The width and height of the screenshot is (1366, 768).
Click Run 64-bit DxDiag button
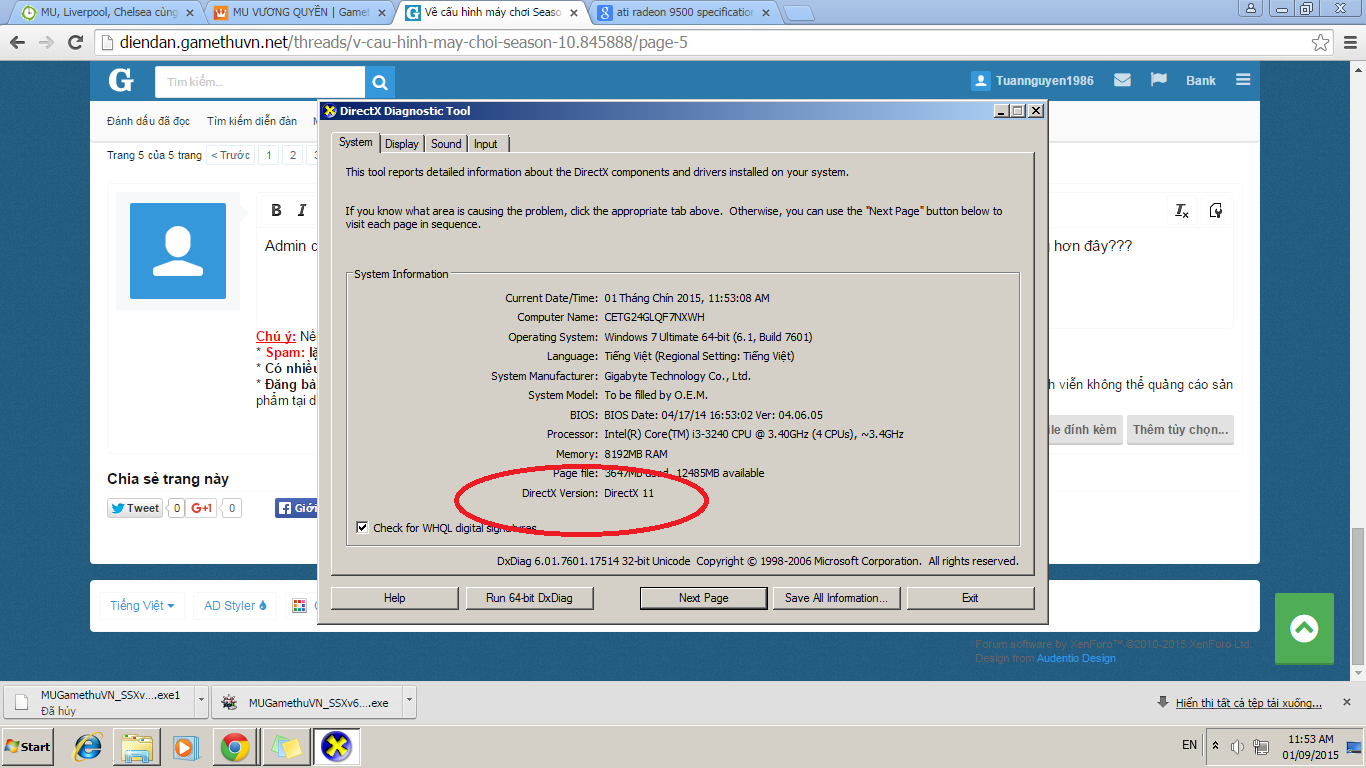pyautogui.click(x=530, y=598)
